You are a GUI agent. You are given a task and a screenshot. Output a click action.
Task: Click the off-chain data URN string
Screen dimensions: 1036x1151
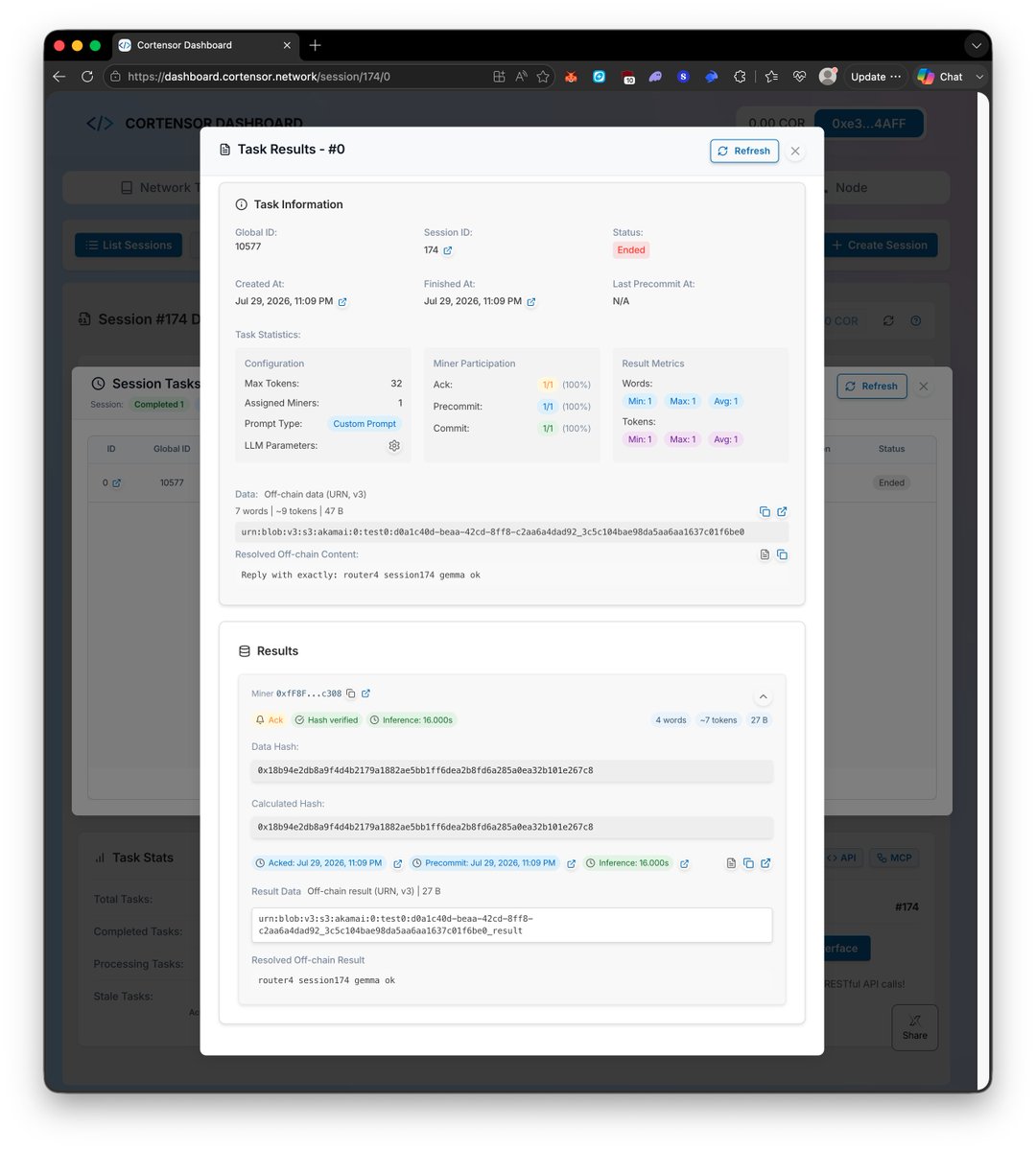(493, 532)
